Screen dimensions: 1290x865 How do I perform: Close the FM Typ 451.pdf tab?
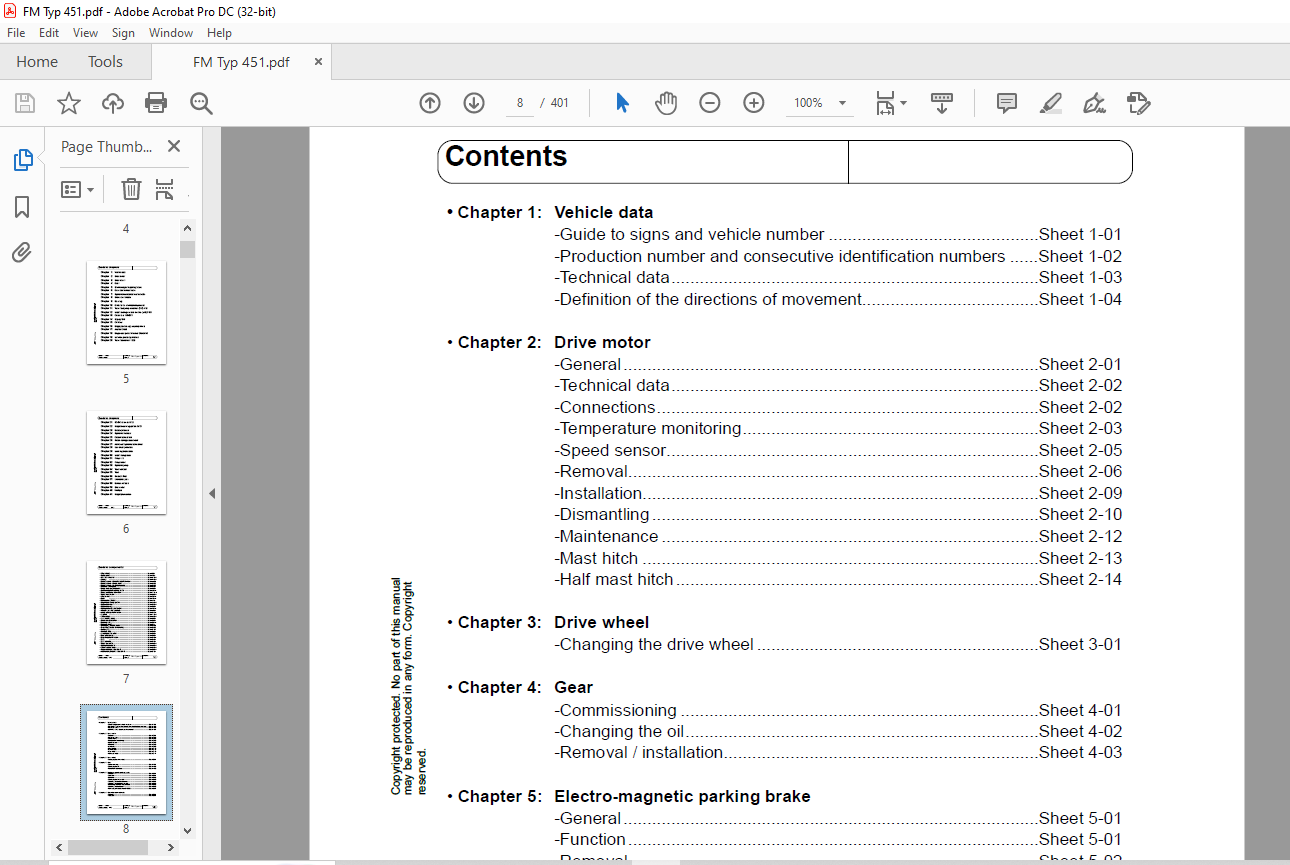[319, 62]
